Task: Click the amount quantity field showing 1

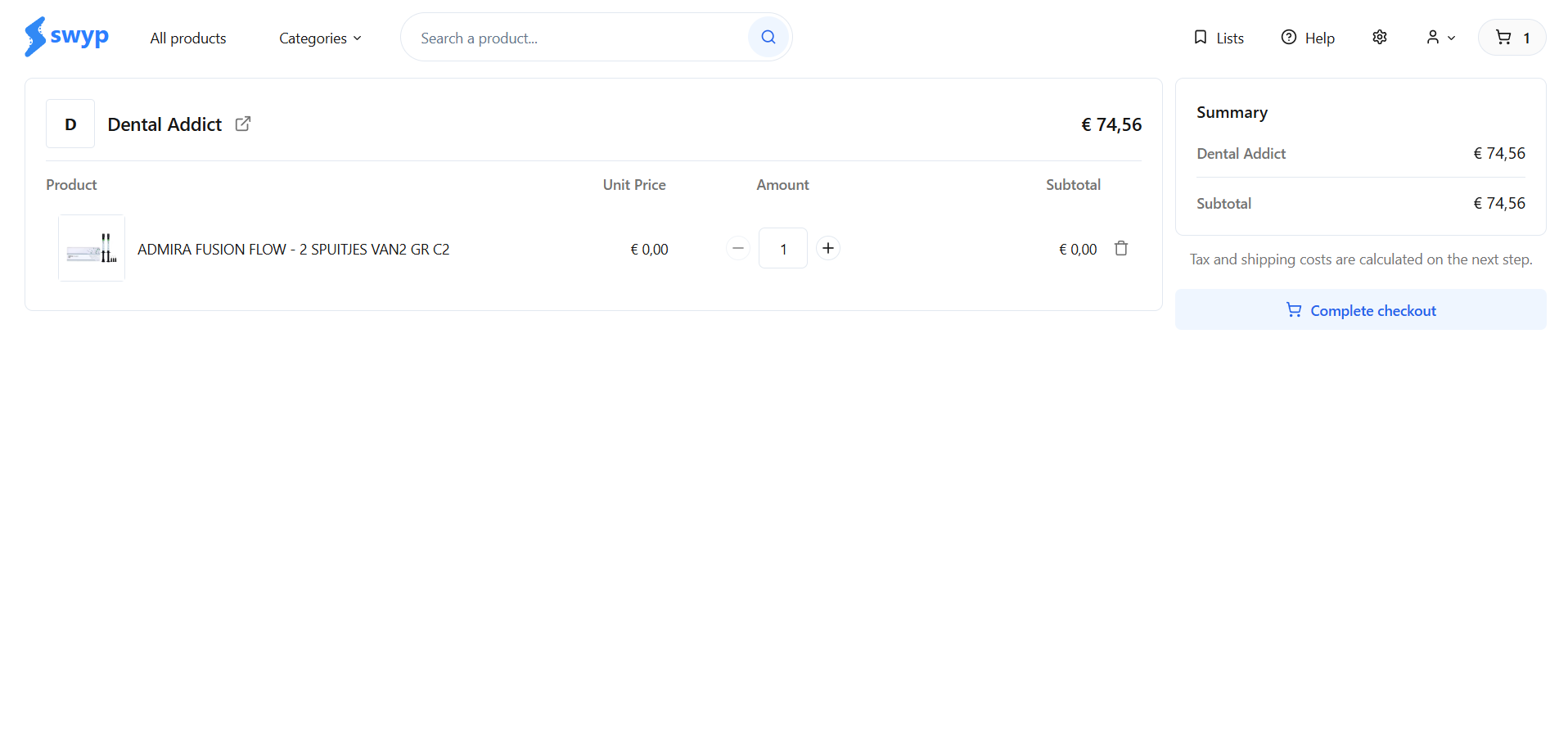Action: point(783,248)
